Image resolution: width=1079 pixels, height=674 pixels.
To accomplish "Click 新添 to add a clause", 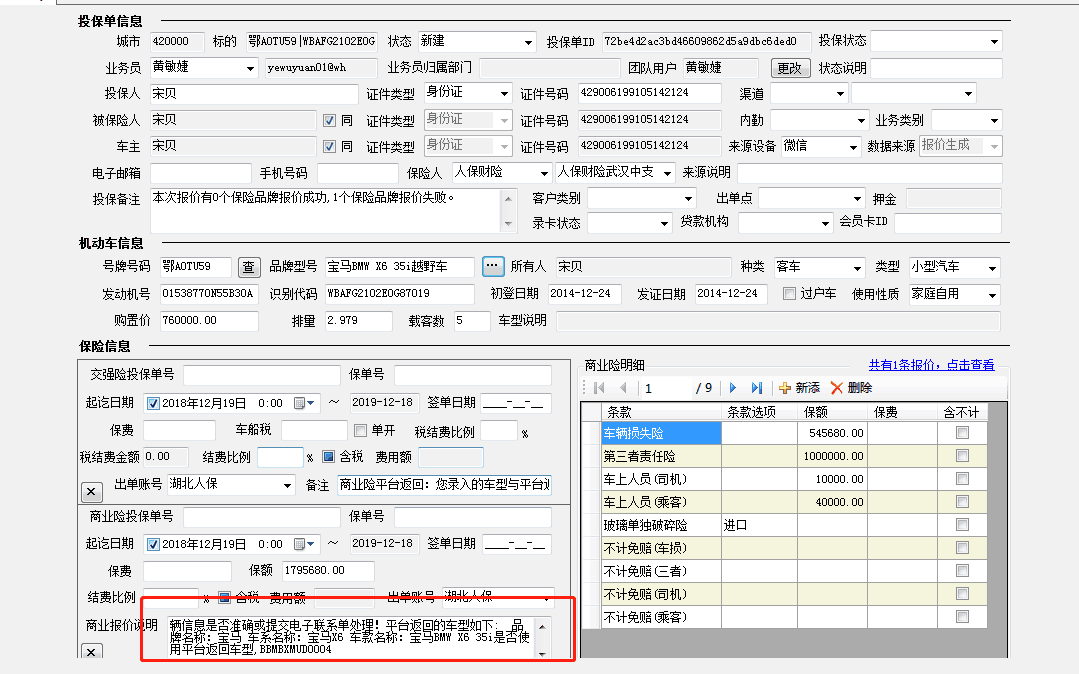I will click(x=799, y=388).
